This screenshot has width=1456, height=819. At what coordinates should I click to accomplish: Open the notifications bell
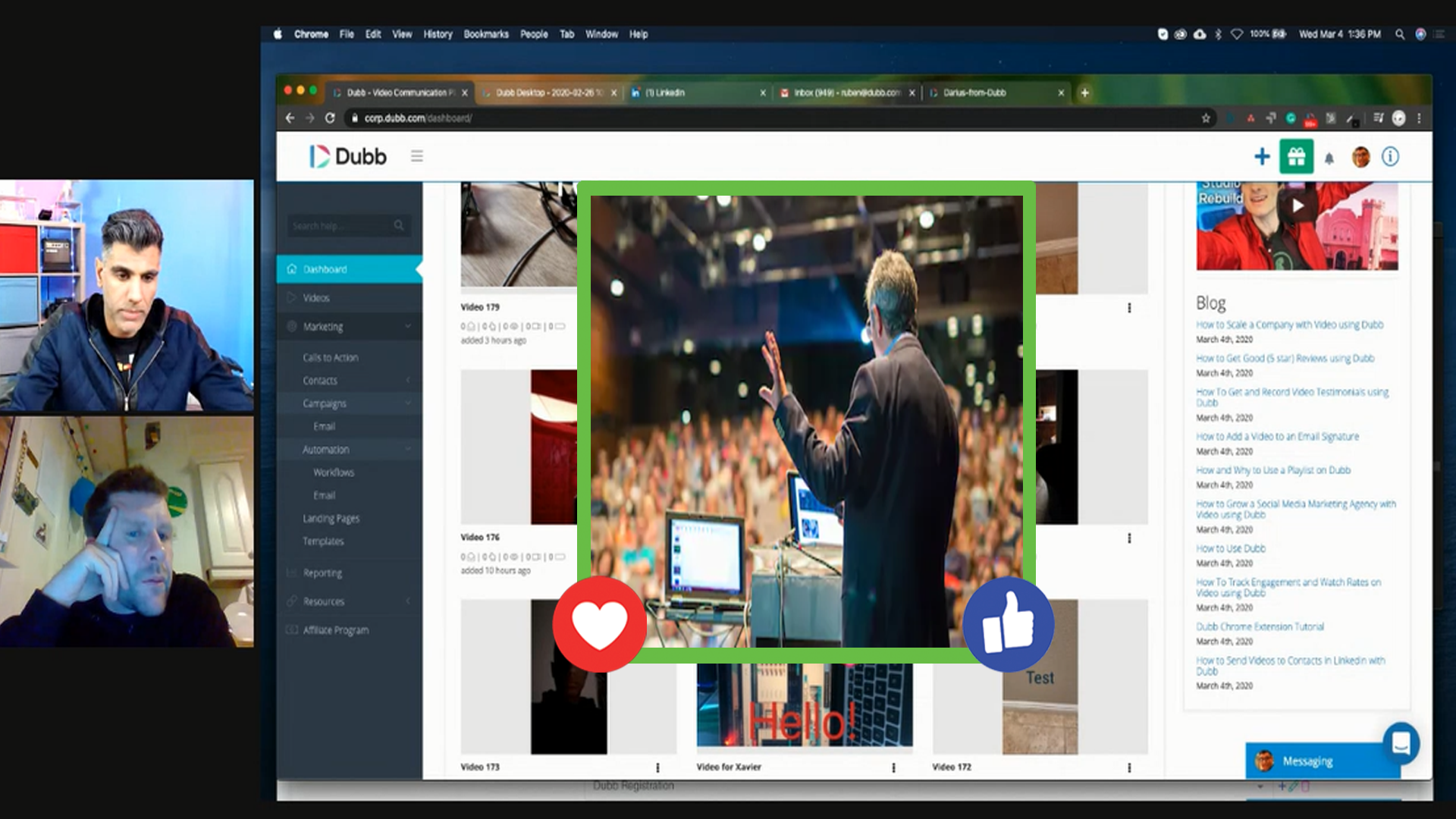[1329, 158]
